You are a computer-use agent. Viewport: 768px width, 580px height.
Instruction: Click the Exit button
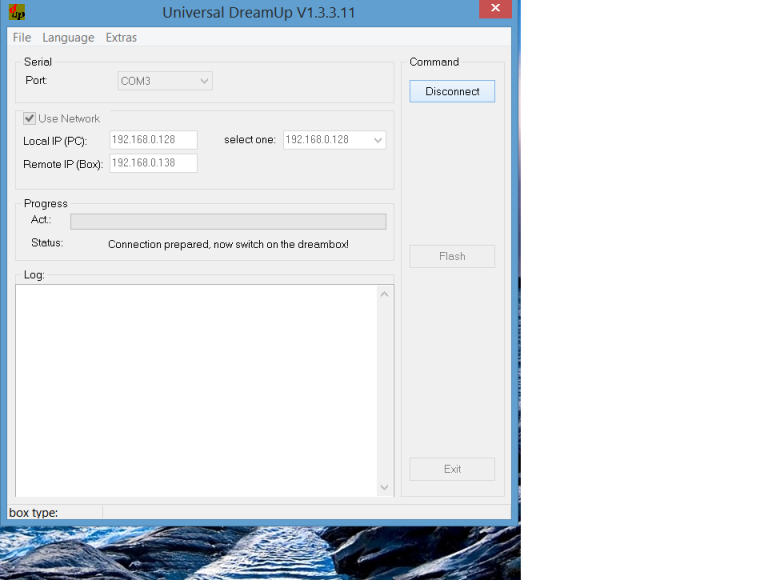click(x=452, y=469)
